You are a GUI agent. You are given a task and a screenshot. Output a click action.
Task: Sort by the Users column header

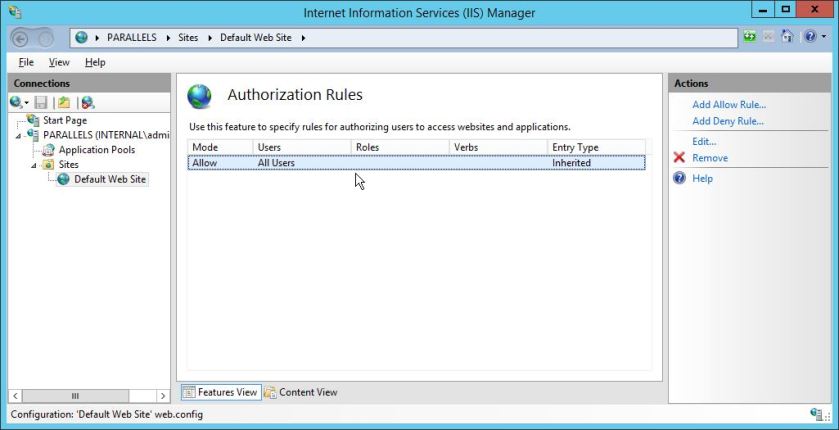(x=302, y=147)
